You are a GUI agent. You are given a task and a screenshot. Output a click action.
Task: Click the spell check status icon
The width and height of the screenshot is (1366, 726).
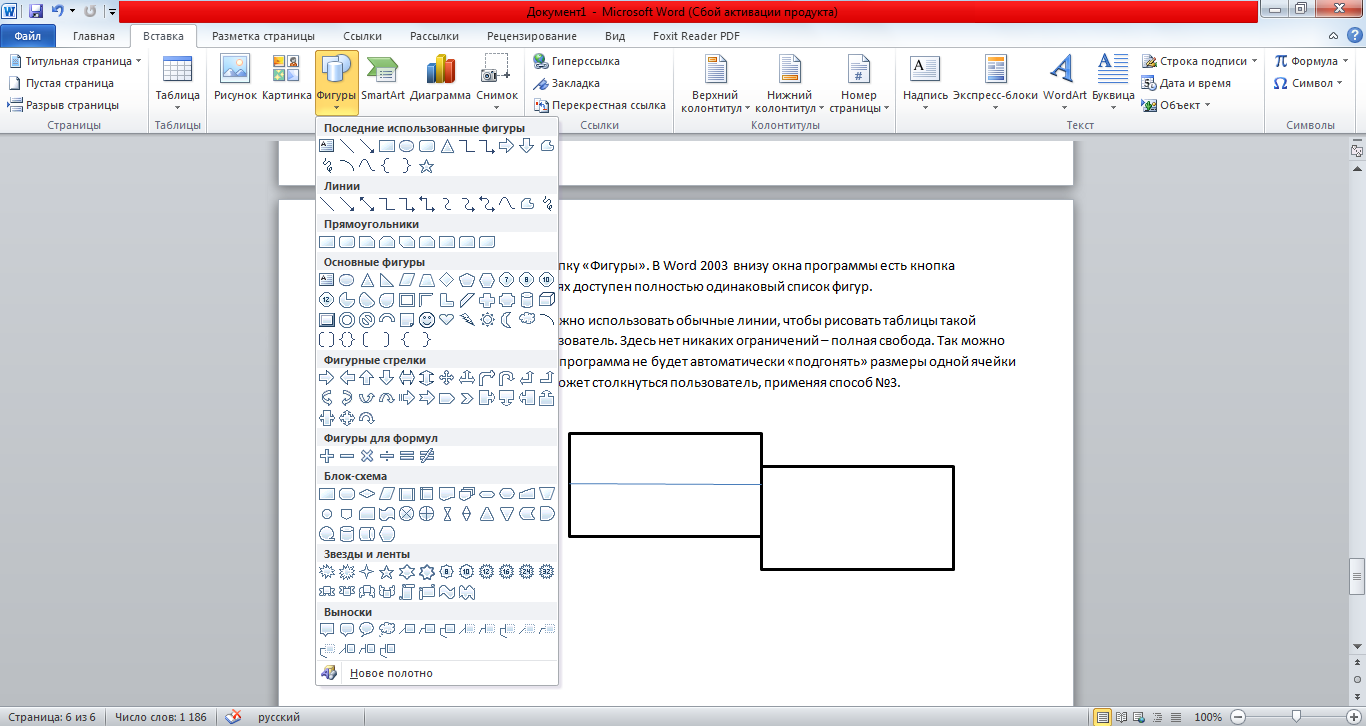pos(233,717)
